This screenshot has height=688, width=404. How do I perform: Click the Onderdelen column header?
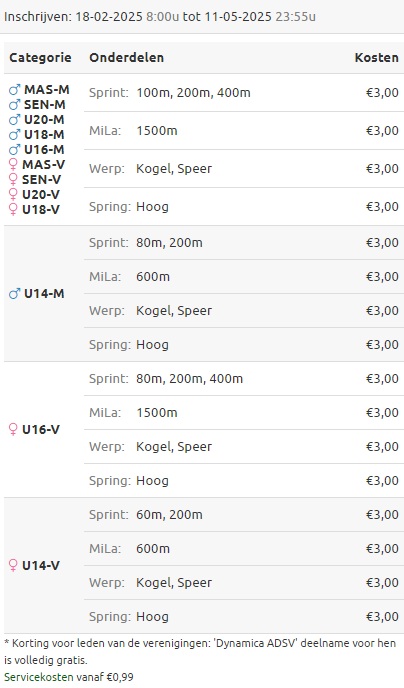coord(126,57)
